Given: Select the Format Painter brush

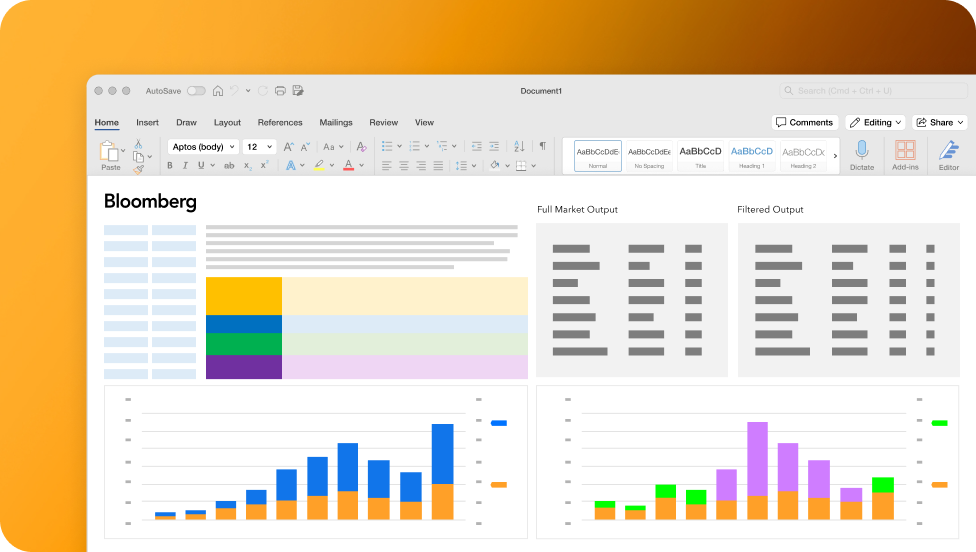Looking at the screenshot, I should click(138, 169).
